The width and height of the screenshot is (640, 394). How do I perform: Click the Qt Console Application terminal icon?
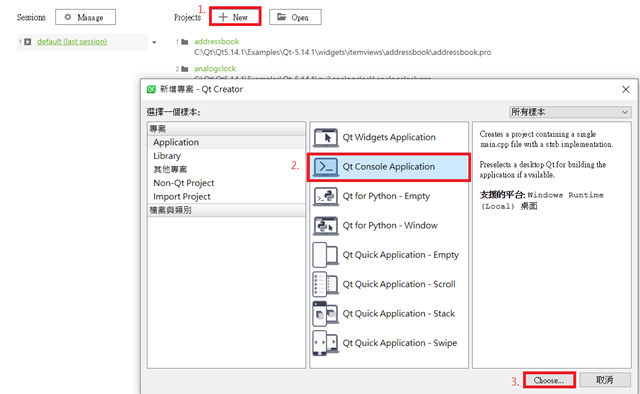[325, 167]
